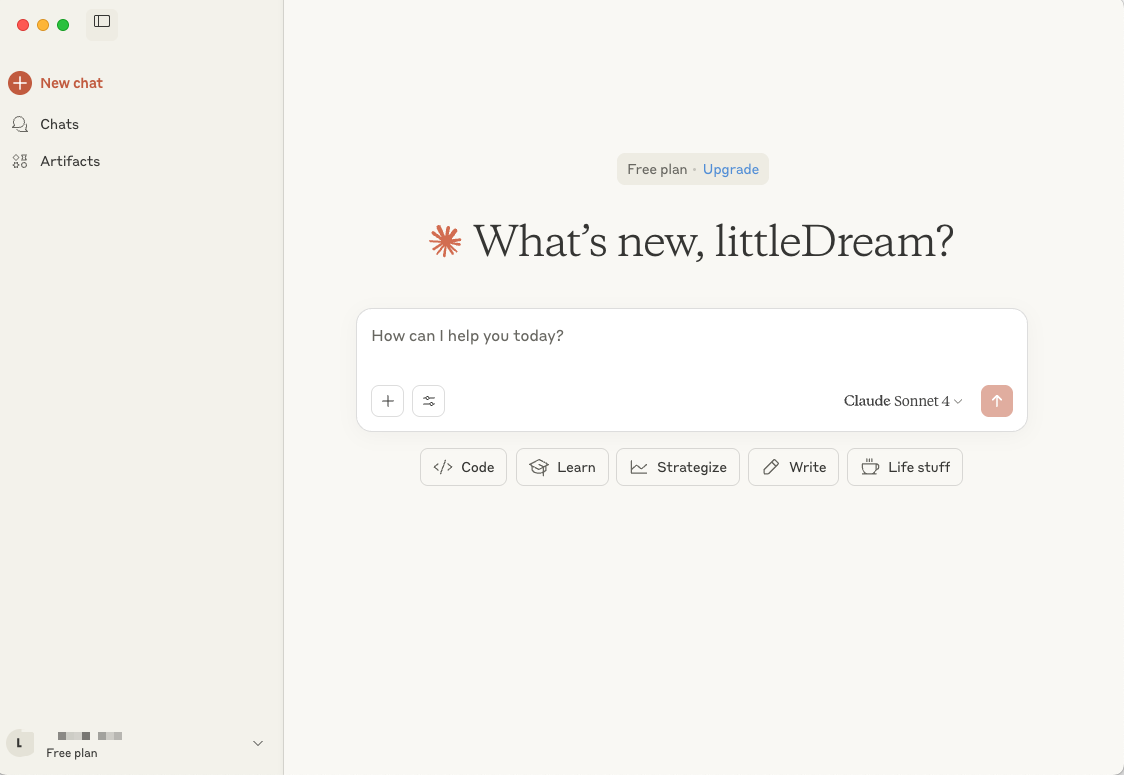Screen dimensions: 1124x775
Task: Click the user avatar with letter L
Action: tap(19, 743)
